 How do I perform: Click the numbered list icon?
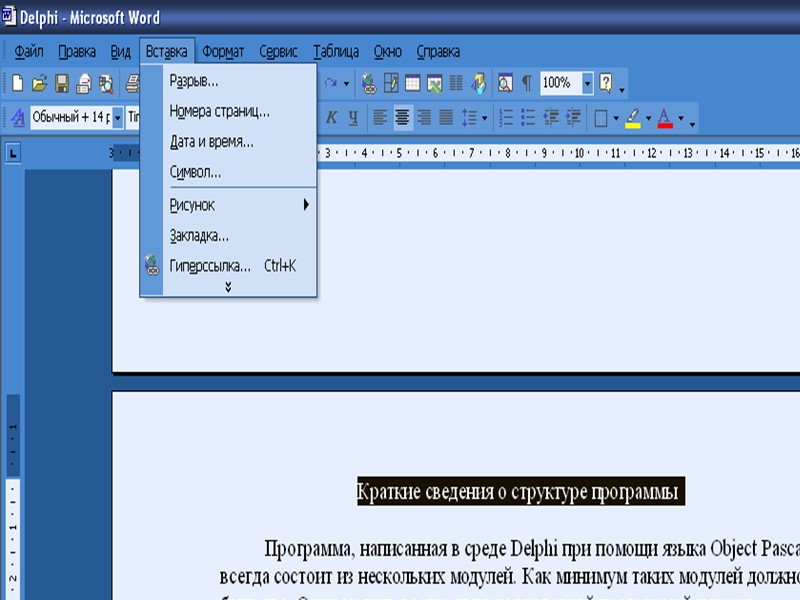click(x=506, y=117)
